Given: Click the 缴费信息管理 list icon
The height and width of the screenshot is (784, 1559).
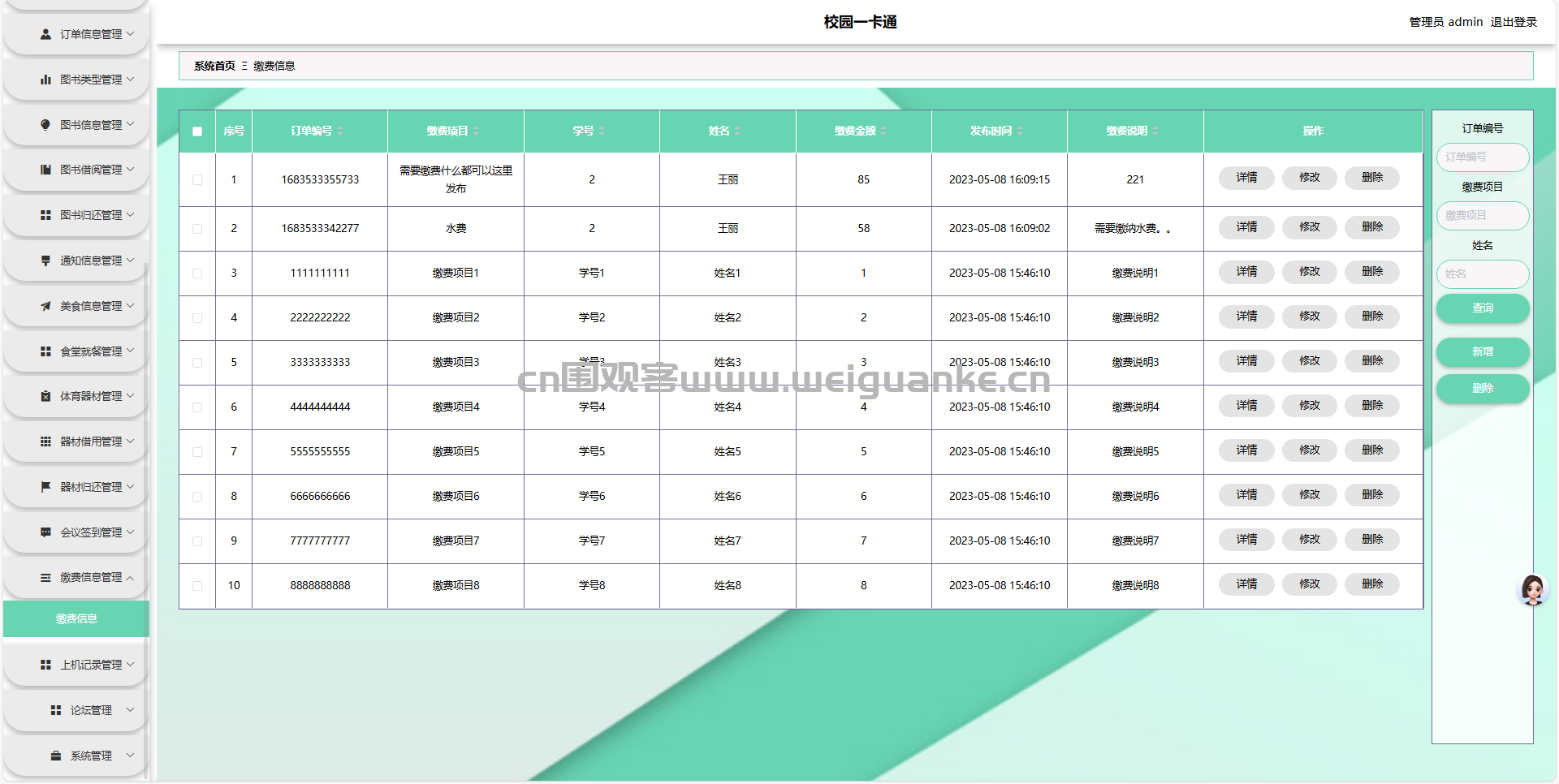Looking at the screenshot, I should [x=45, y=577].
